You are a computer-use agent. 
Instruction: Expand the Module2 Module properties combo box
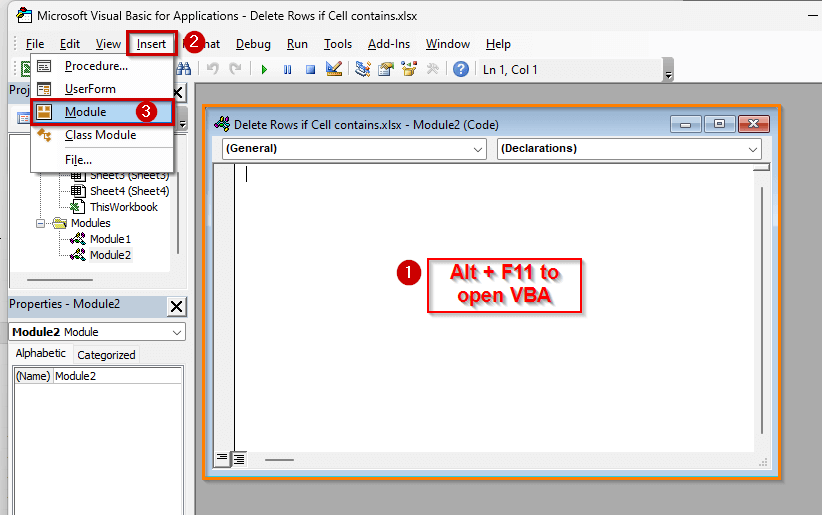(177, 332)
